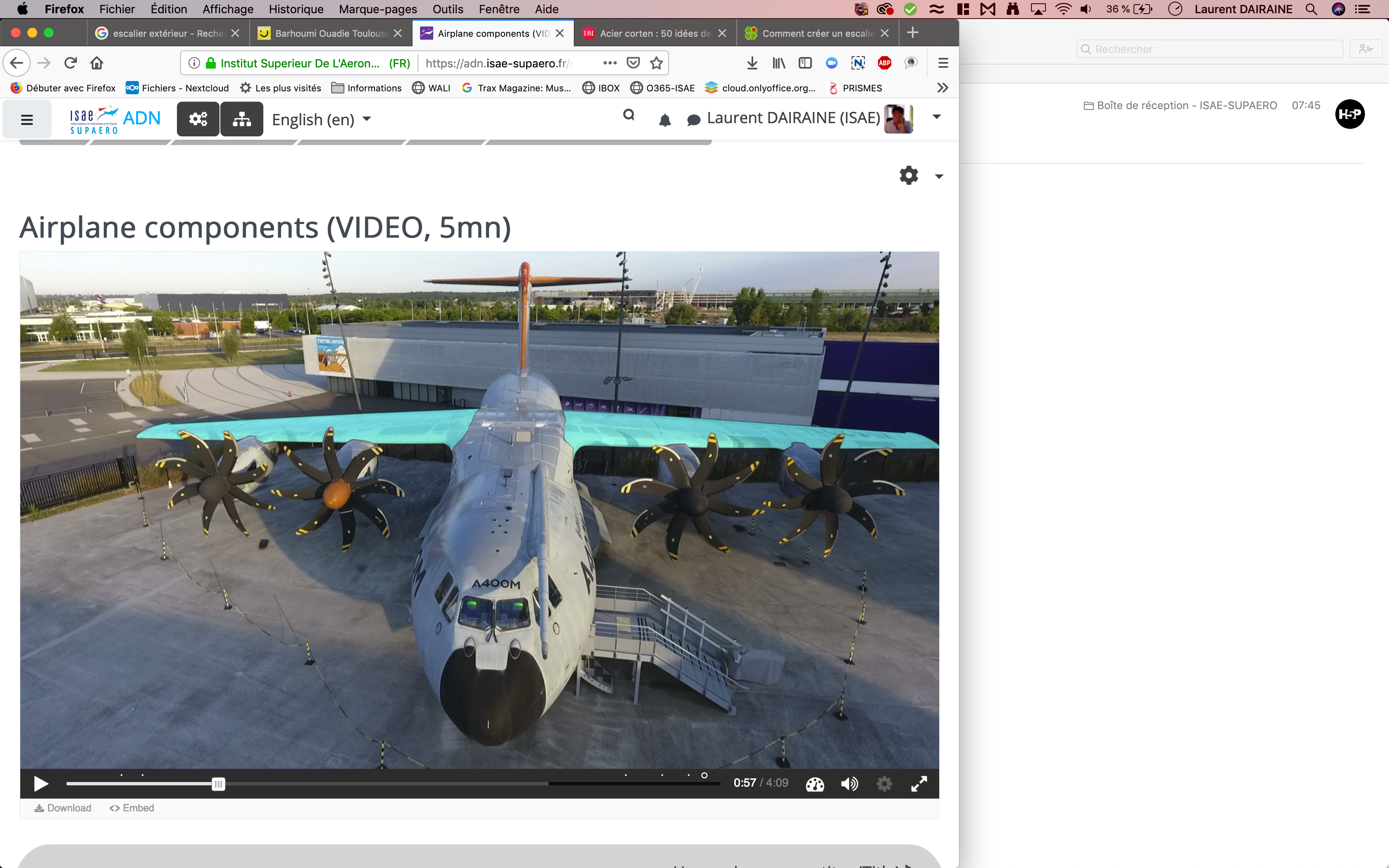Play the Airplane components video
The width and height of the screenshot is (1389, 868).
point(41,784)
